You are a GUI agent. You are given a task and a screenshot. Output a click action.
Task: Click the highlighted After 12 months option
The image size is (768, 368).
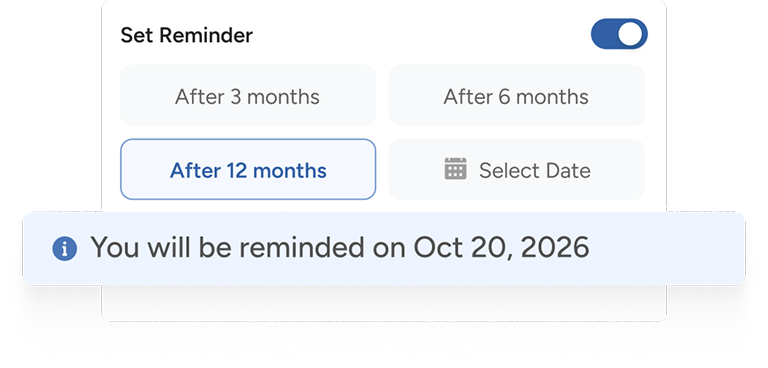coord(248,170)
